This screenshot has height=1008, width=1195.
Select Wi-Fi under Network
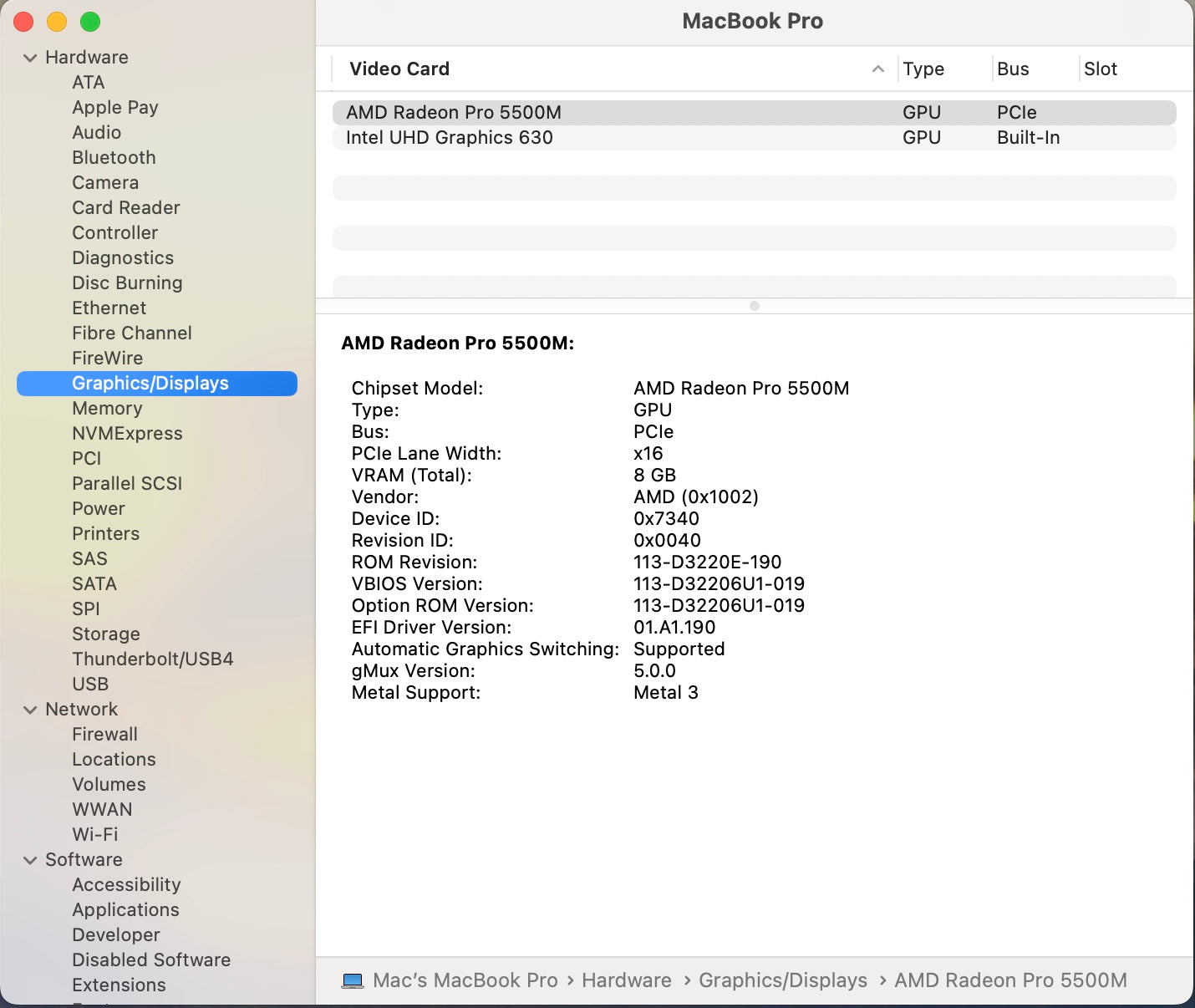(x=94, y=834)
